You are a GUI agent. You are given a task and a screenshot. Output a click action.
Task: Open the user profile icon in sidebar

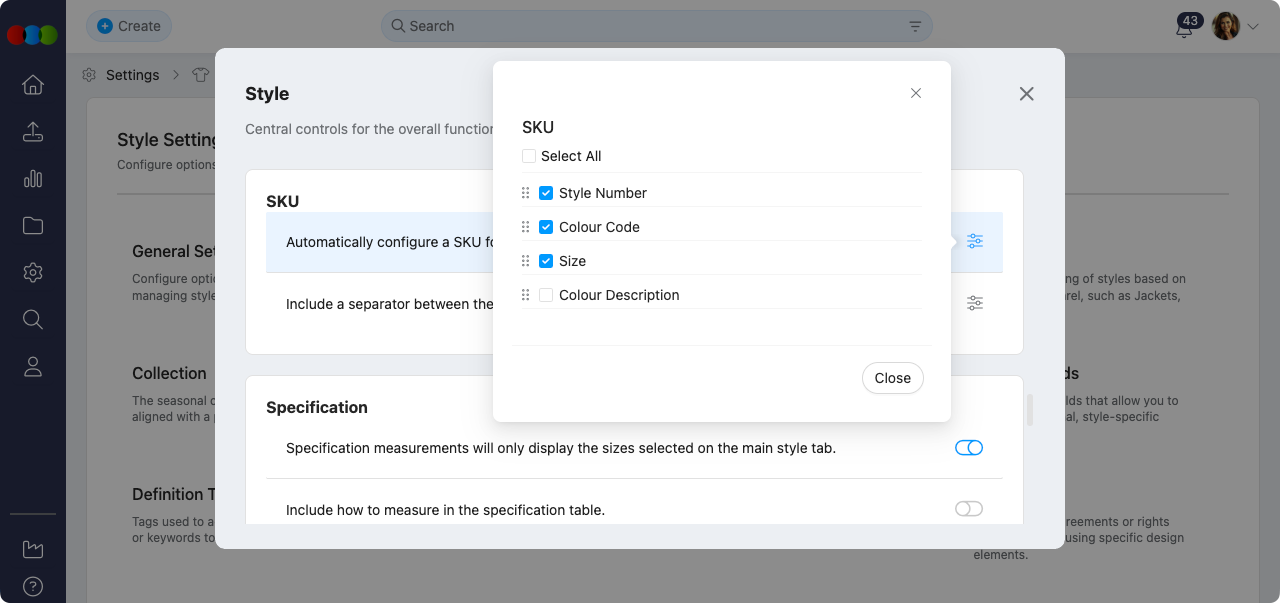(x=33, y=367)
